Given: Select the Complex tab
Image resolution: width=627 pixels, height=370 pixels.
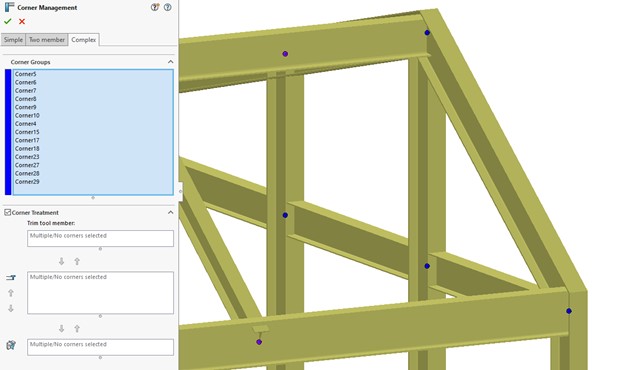Looking at the screenshot, I should (x=84, y=40).
